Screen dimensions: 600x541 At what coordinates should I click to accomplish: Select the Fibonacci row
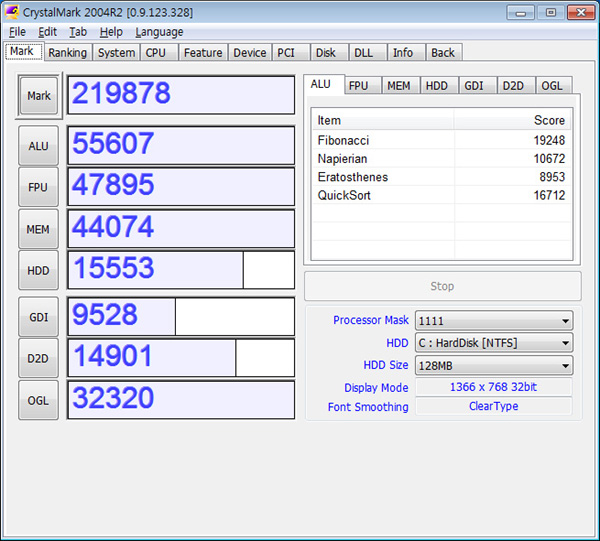tap(442, 140)
